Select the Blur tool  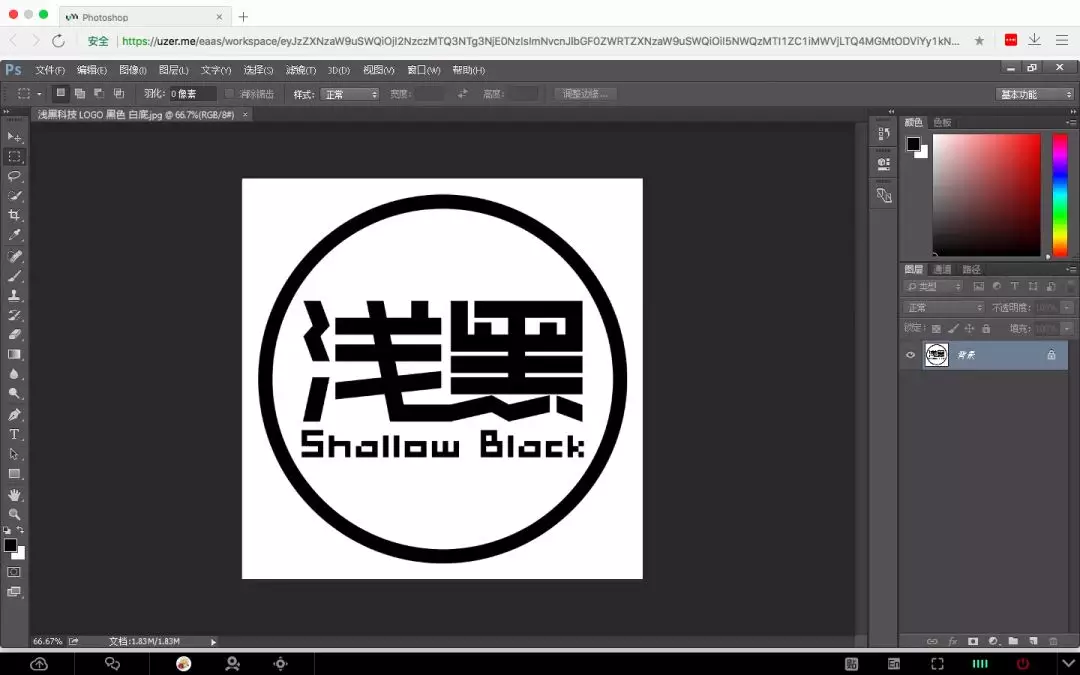[14, 374]
